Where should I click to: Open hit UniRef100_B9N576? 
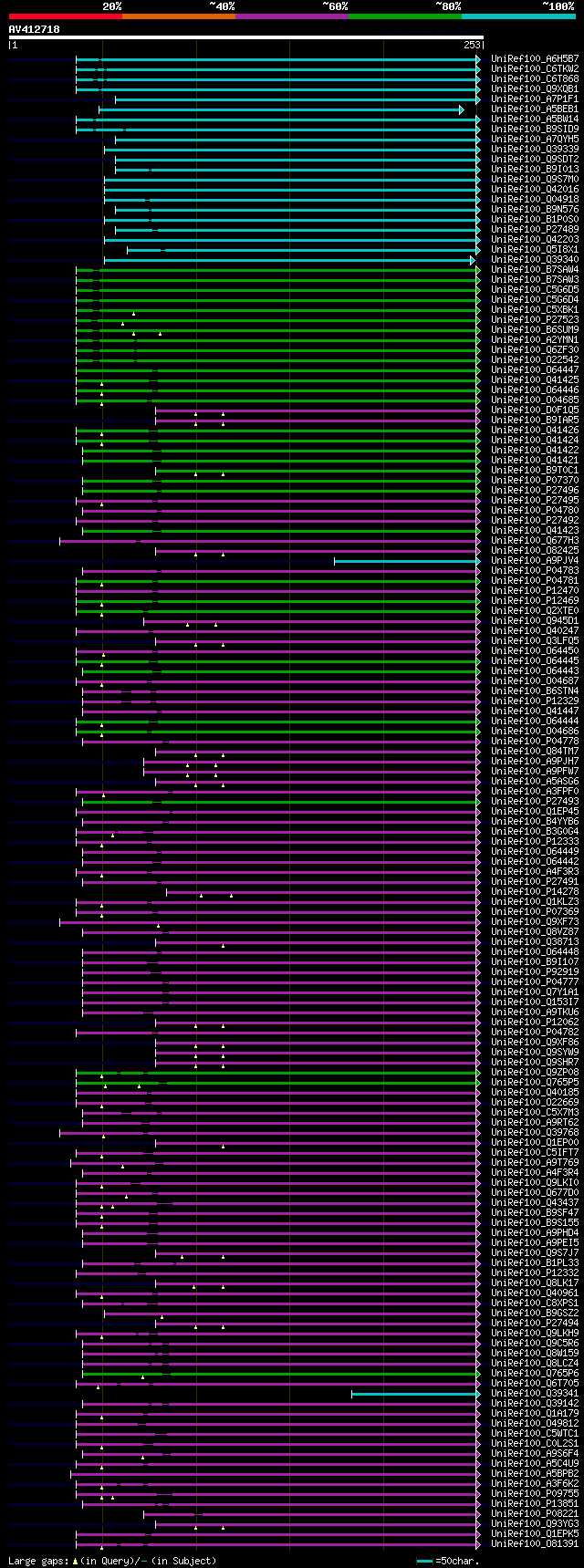[535, 209]
